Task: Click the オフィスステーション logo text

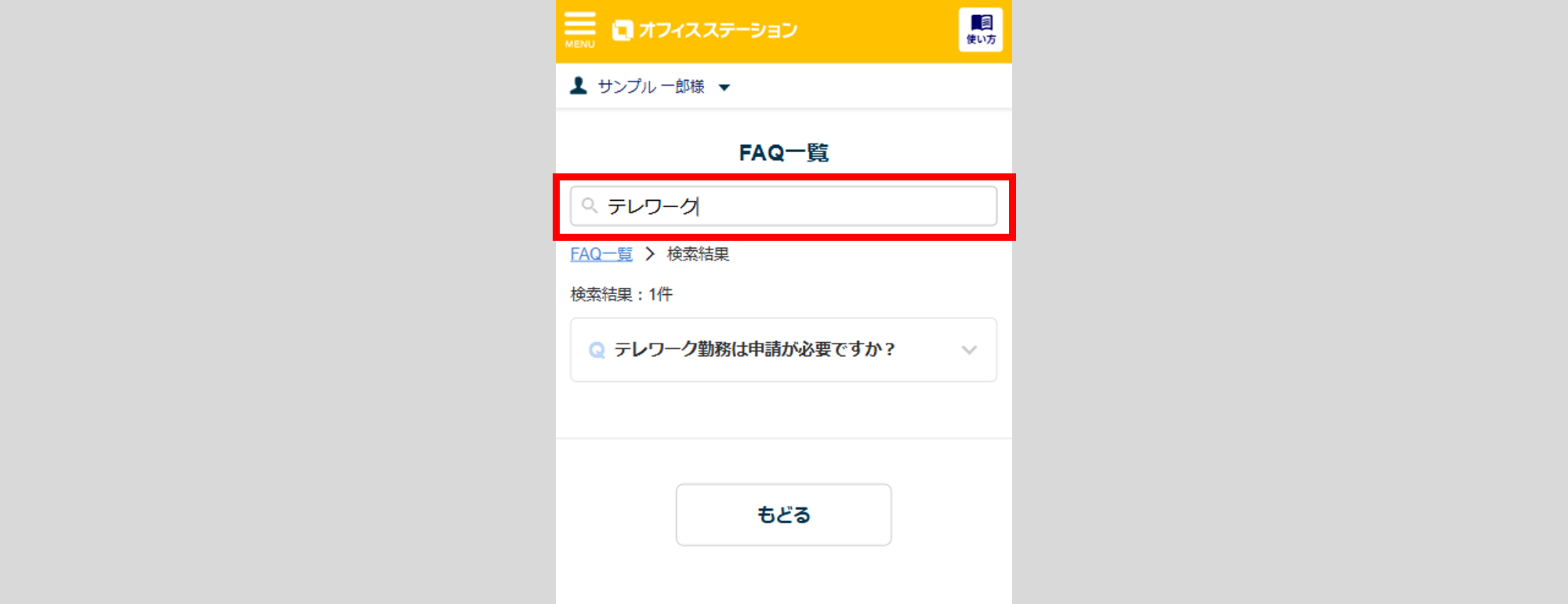Action: (x=718, y=31)
